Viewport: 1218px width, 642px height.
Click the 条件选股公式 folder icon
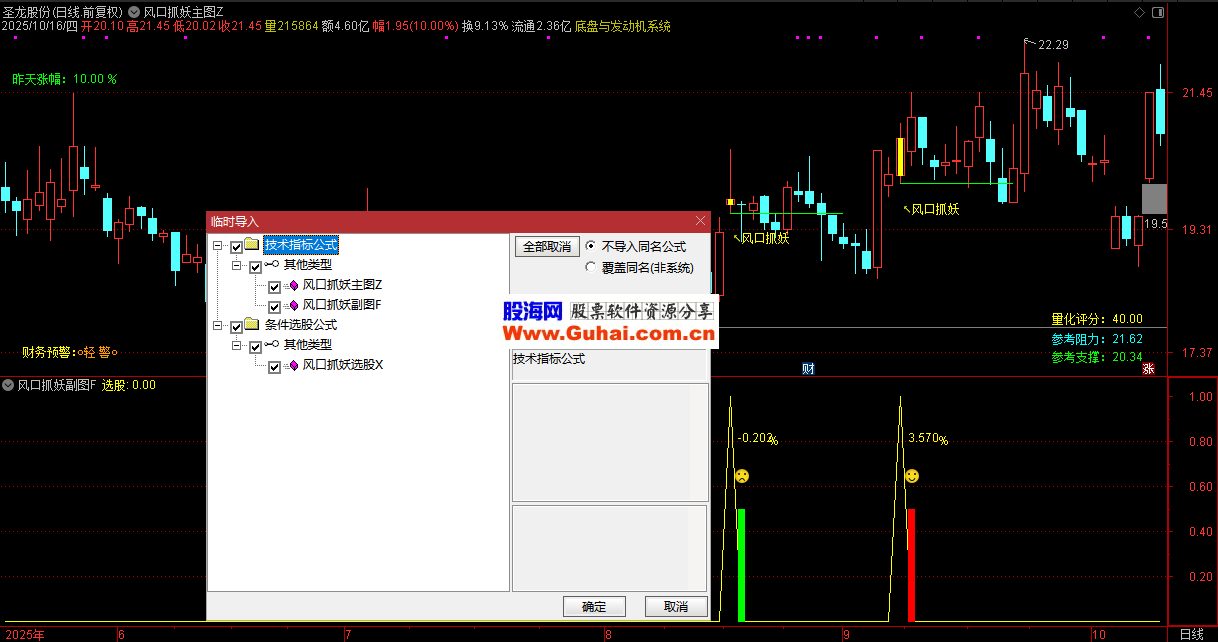[x=252, y=325]
